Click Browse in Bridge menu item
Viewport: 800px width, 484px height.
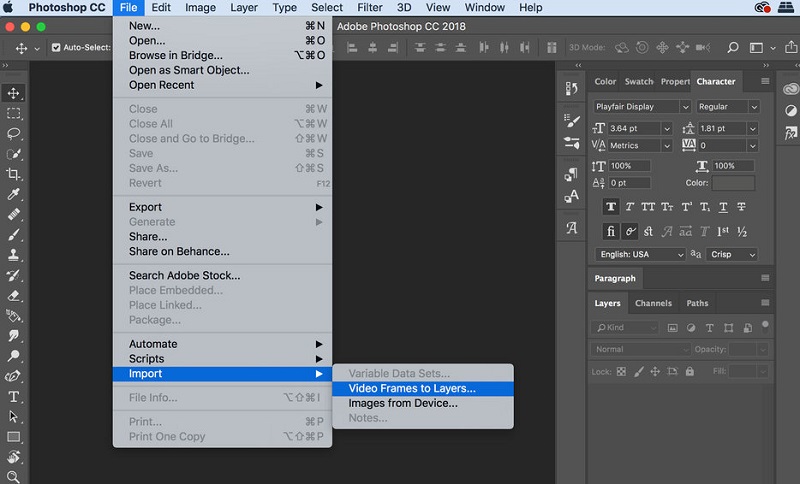[222, 55]
